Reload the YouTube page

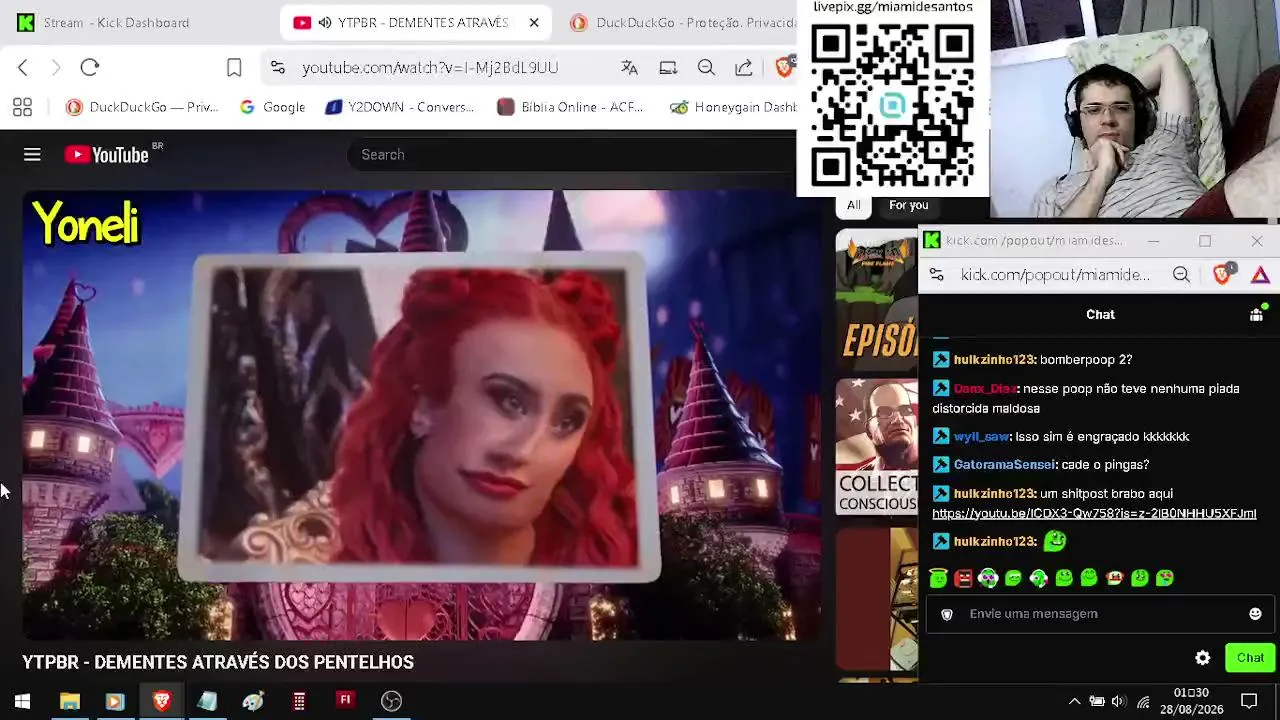(x=90, y=67)
